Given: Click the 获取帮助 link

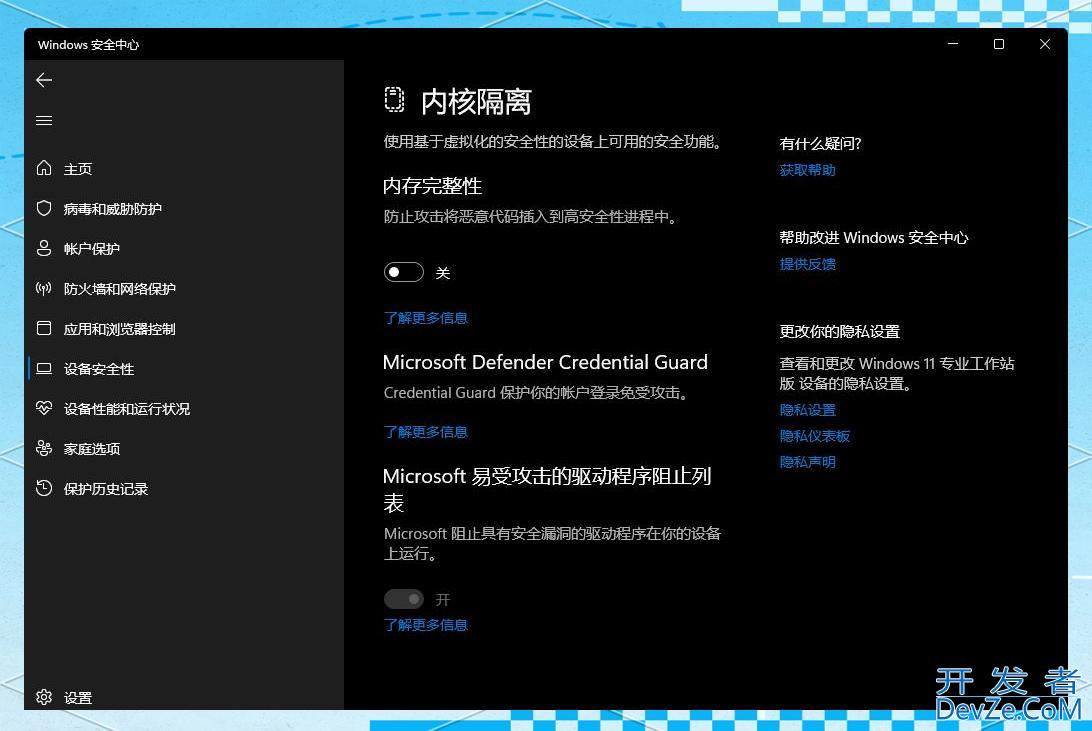Looking at the screenshot, I should (807, 170).
